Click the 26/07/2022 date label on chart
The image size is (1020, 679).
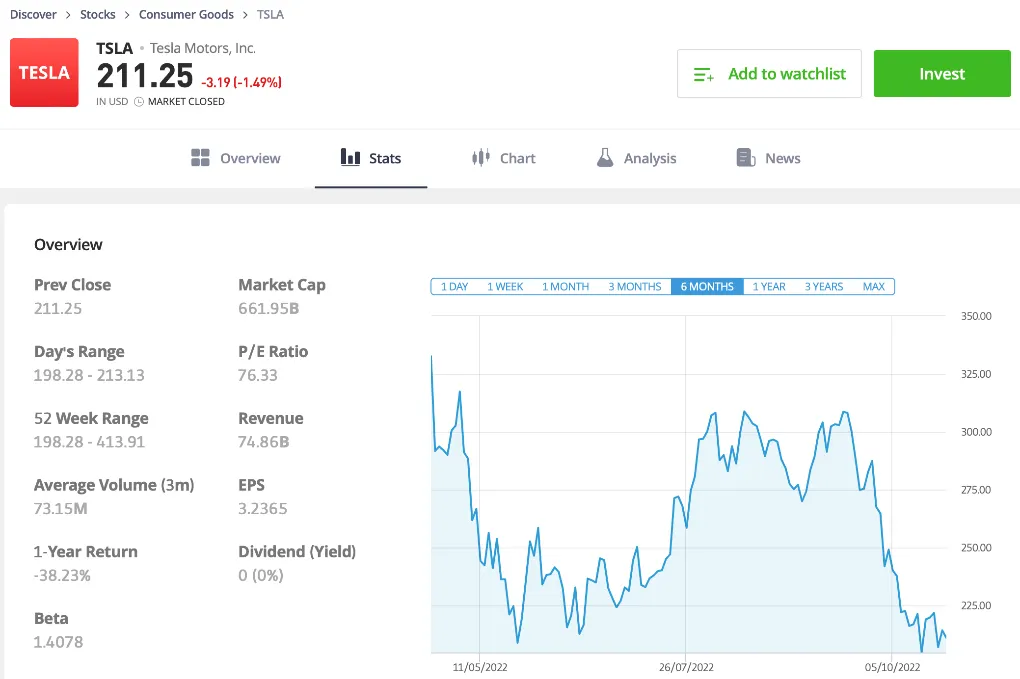coord(686,667)
